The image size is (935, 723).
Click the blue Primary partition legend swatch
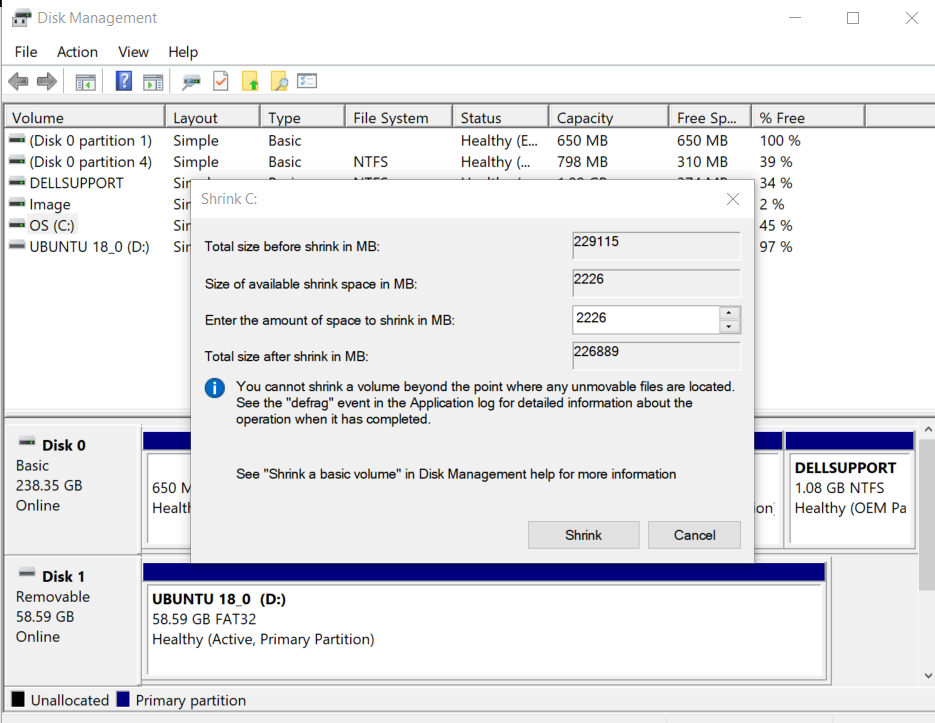click(123, 699)
